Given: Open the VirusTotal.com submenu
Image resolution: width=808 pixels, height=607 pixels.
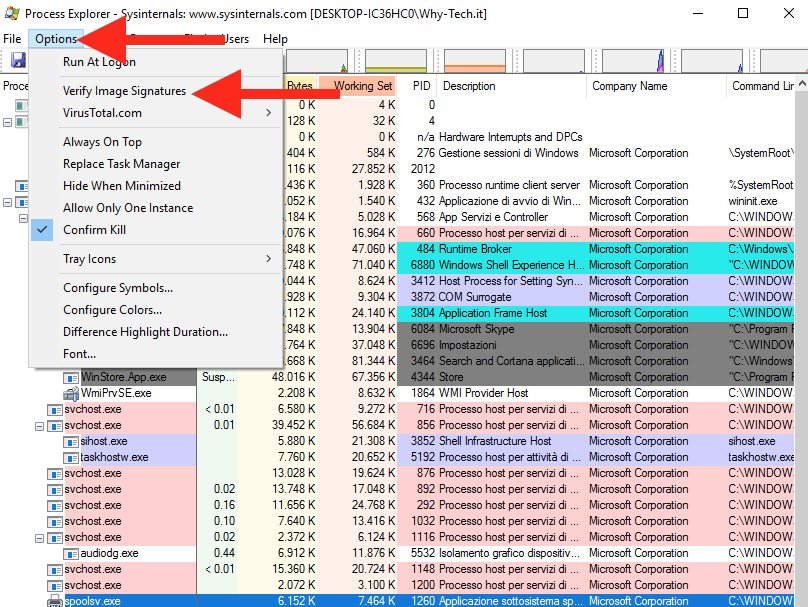Looking at the screenshot, I should click(x=155, y=113).
